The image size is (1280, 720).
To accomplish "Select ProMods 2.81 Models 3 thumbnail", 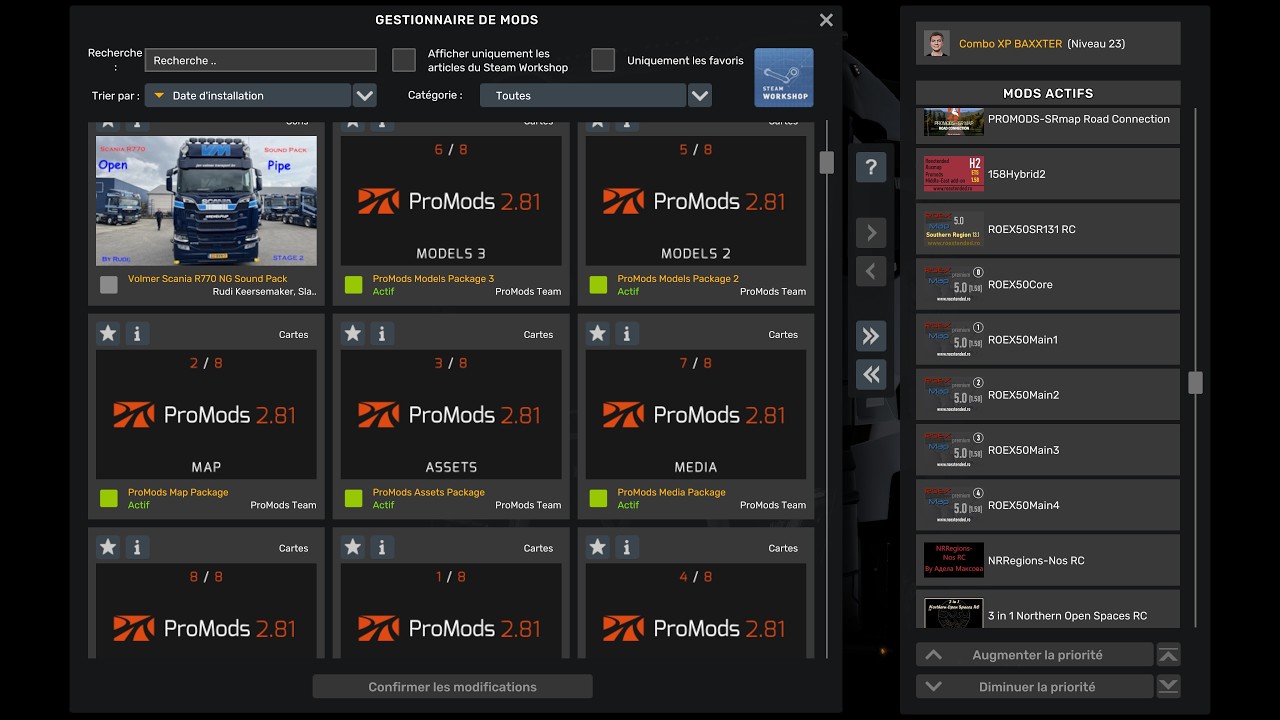I will point(451,201).
